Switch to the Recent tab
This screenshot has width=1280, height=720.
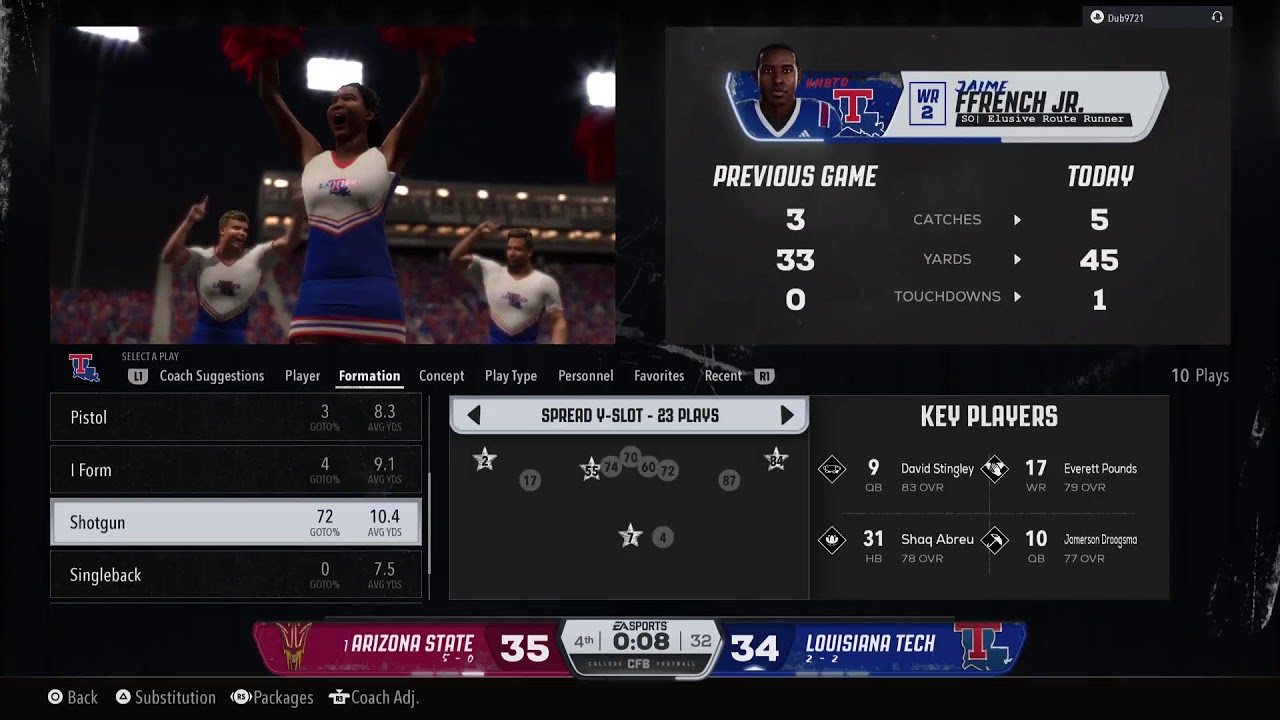pos(723,376)
